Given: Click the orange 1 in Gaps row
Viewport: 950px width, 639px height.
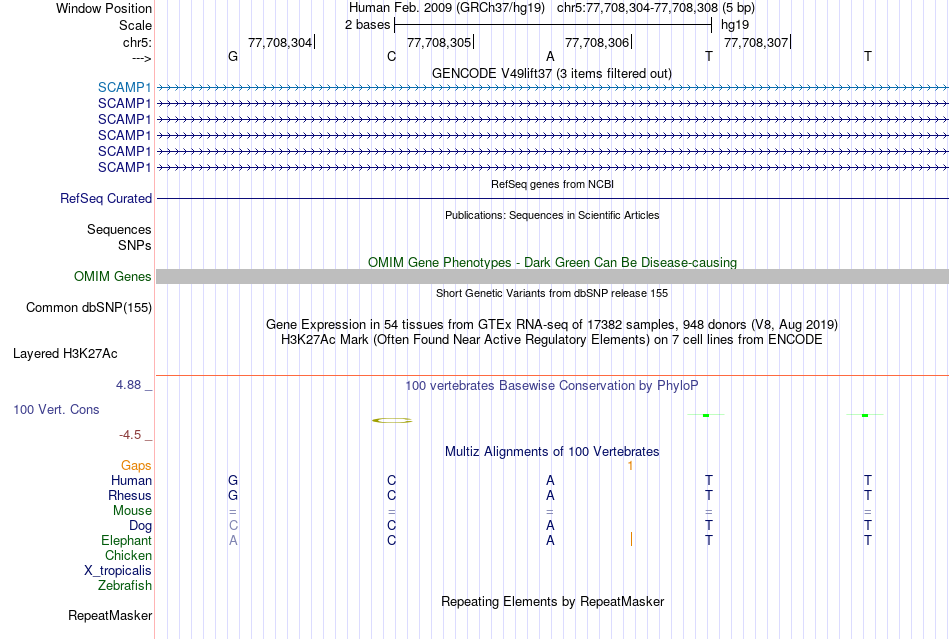Looking at the screenshot, I should [630, 466].
